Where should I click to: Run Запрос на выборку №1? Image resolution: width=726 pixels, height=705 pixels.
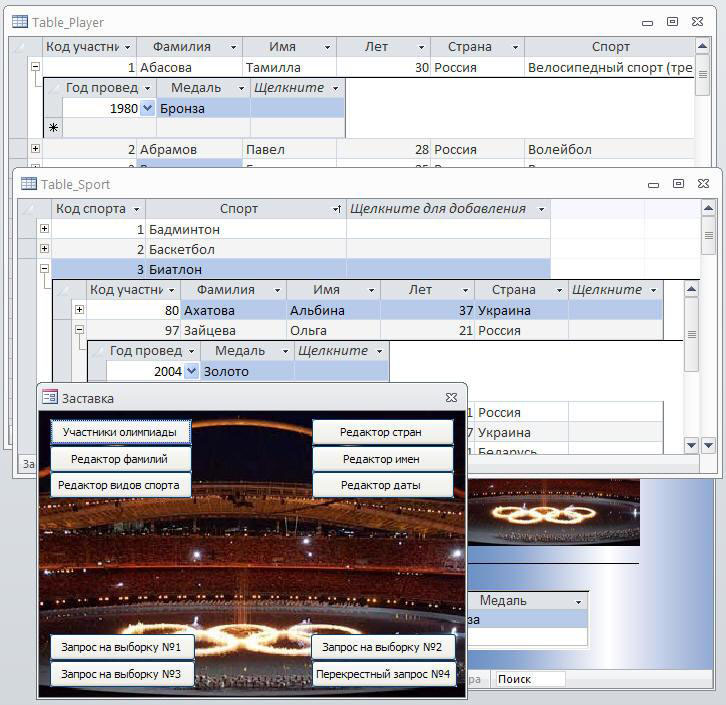pos(121,647)
